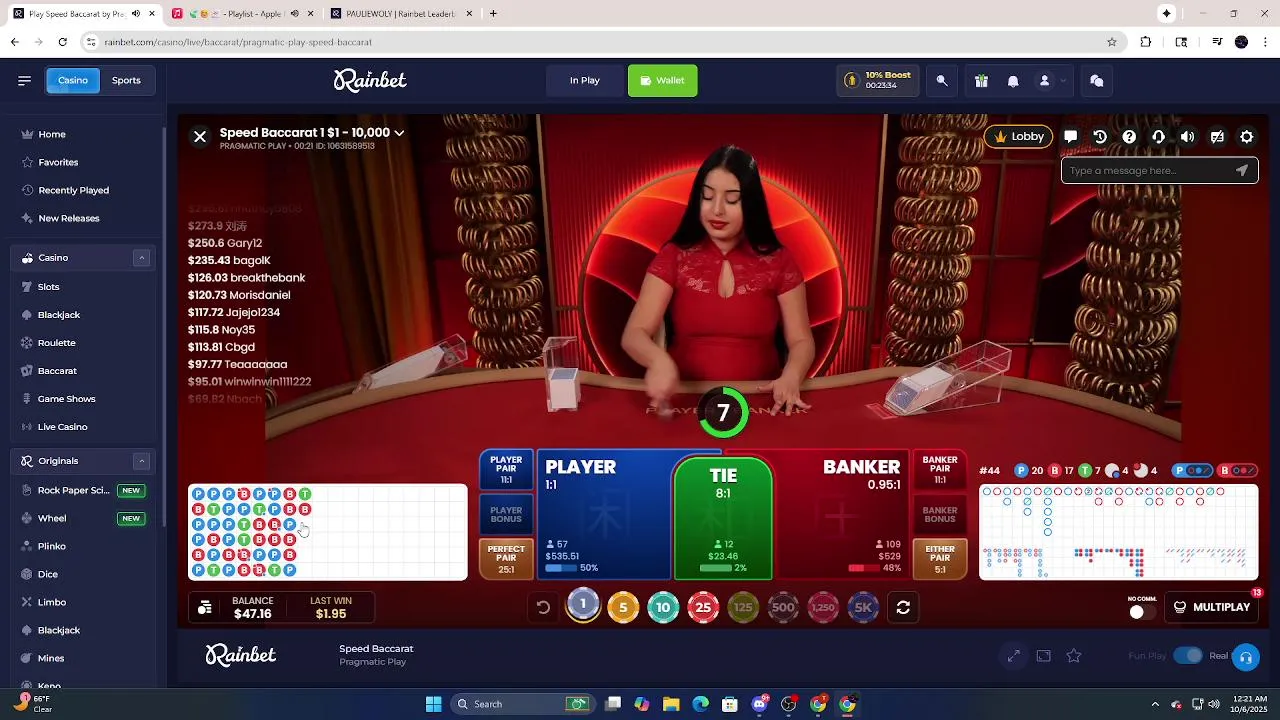This screenshot has width=1280, height=720.
Task: Bet on TIE 8:1 area
Action: click(723, 519)
